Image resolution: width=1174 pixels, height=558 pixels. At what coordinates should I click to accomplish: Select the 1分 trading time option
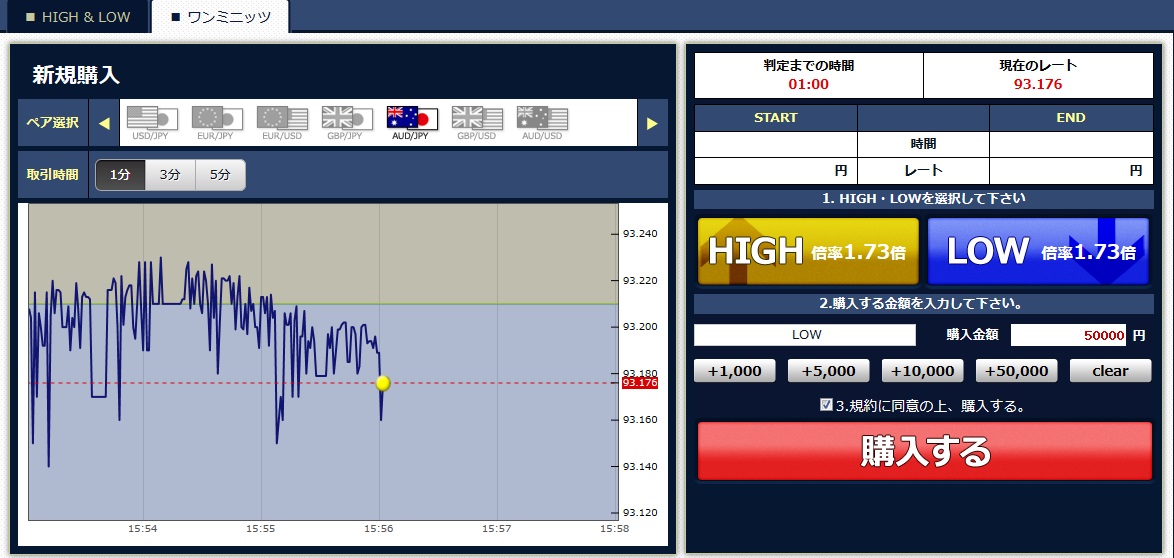[x=120, y=175]
